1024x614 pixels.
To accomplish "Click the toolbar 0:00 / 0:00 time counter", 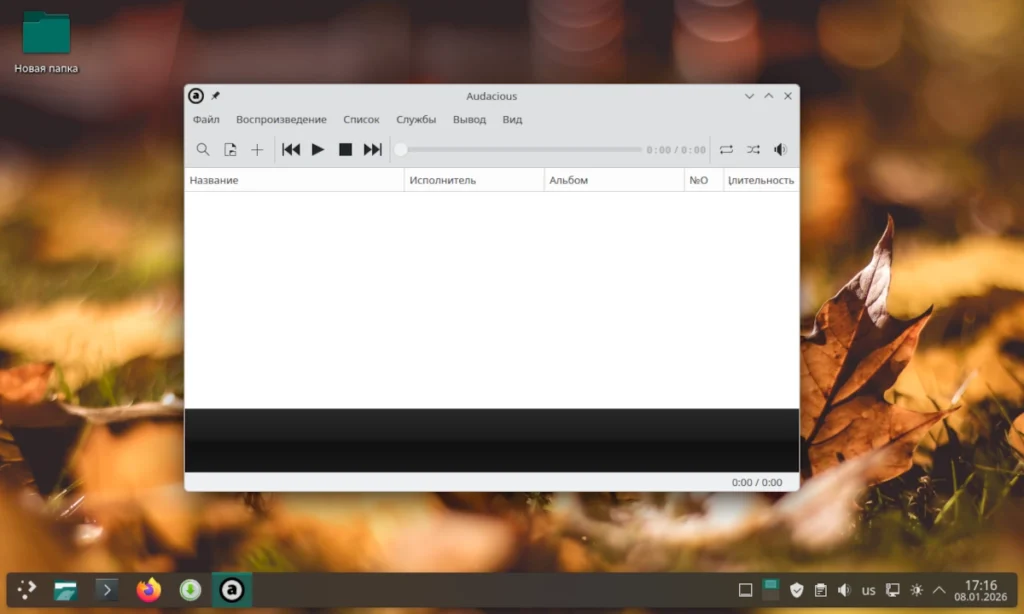I will pos(676,150).
